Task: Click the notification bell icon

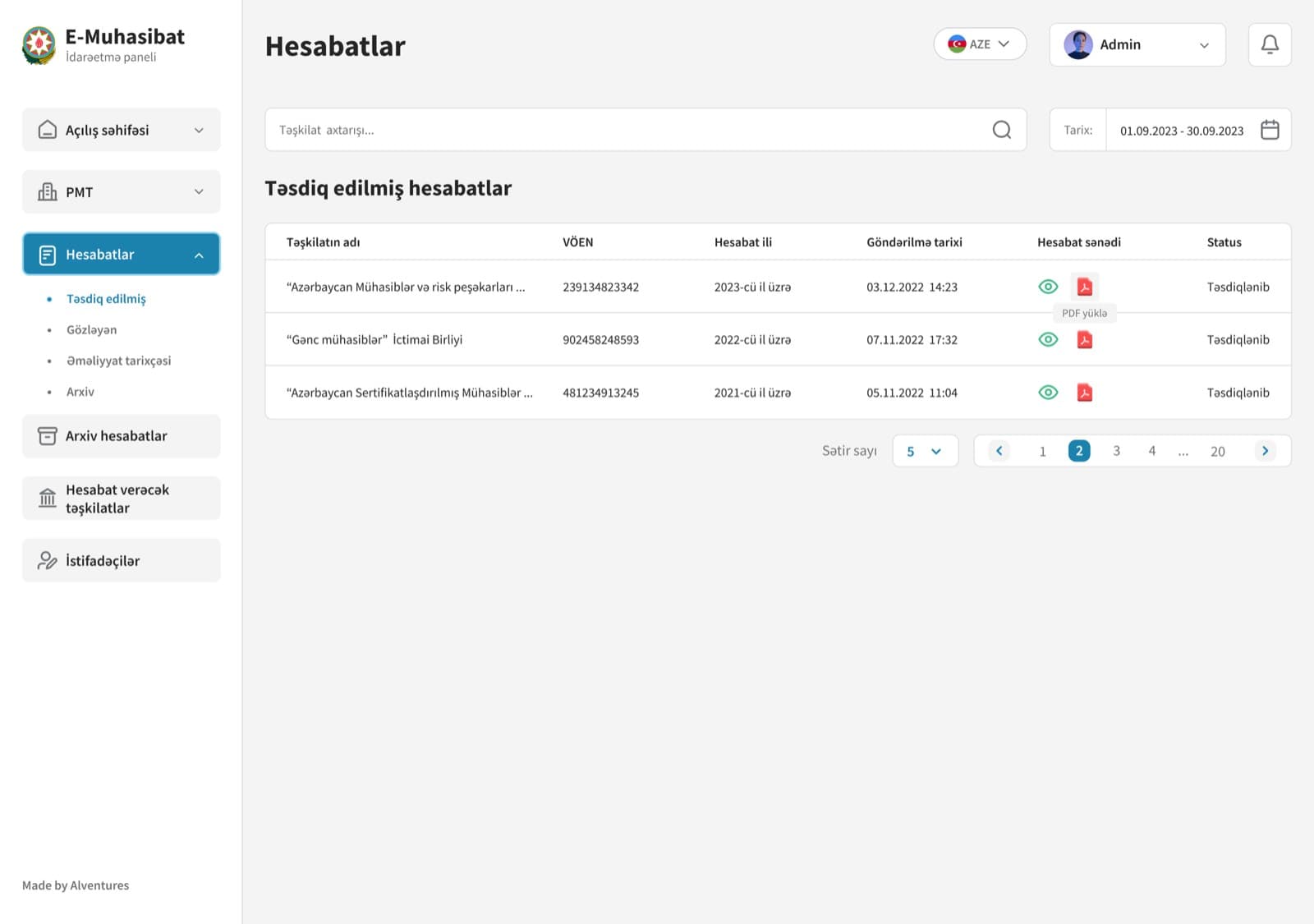Action: point(1270,44)
